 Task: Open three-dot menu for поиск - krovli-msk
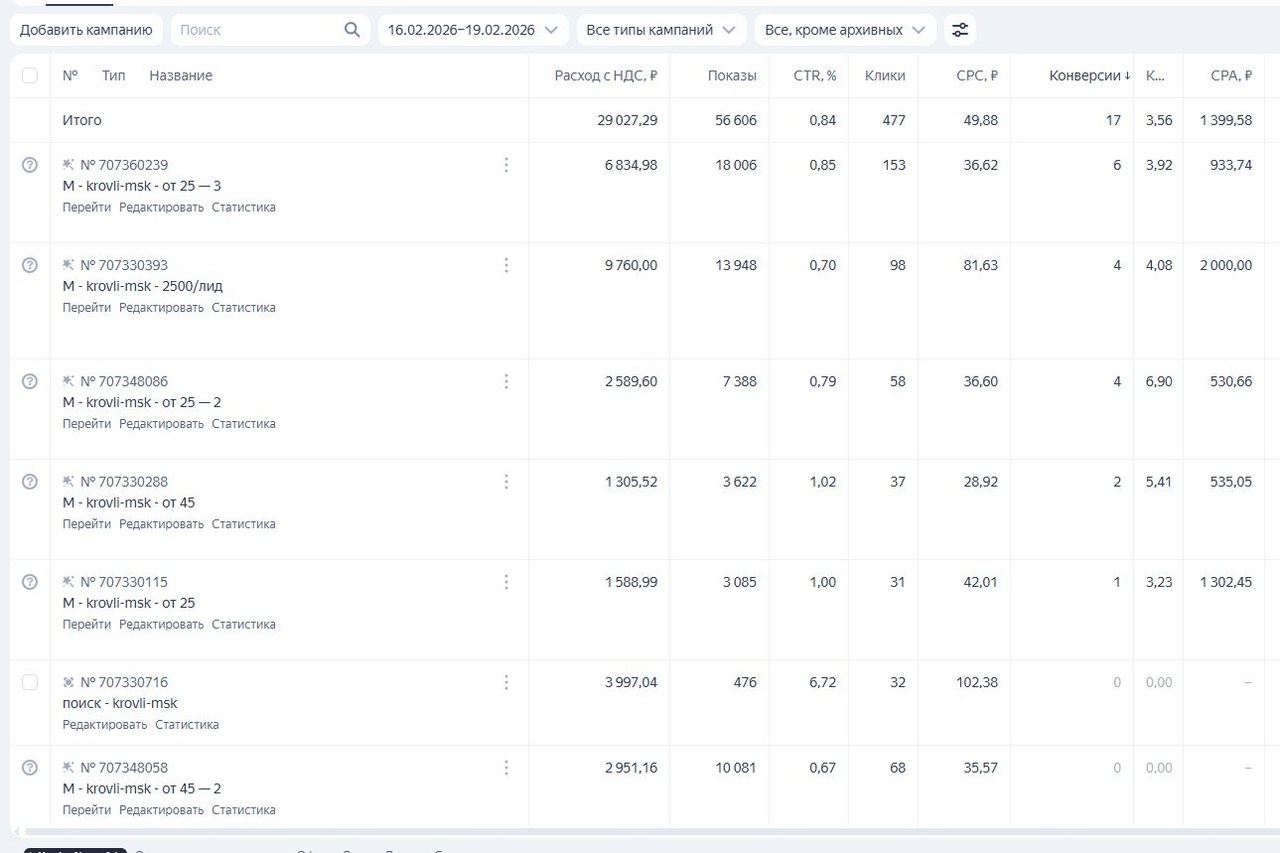click(506, 682)
